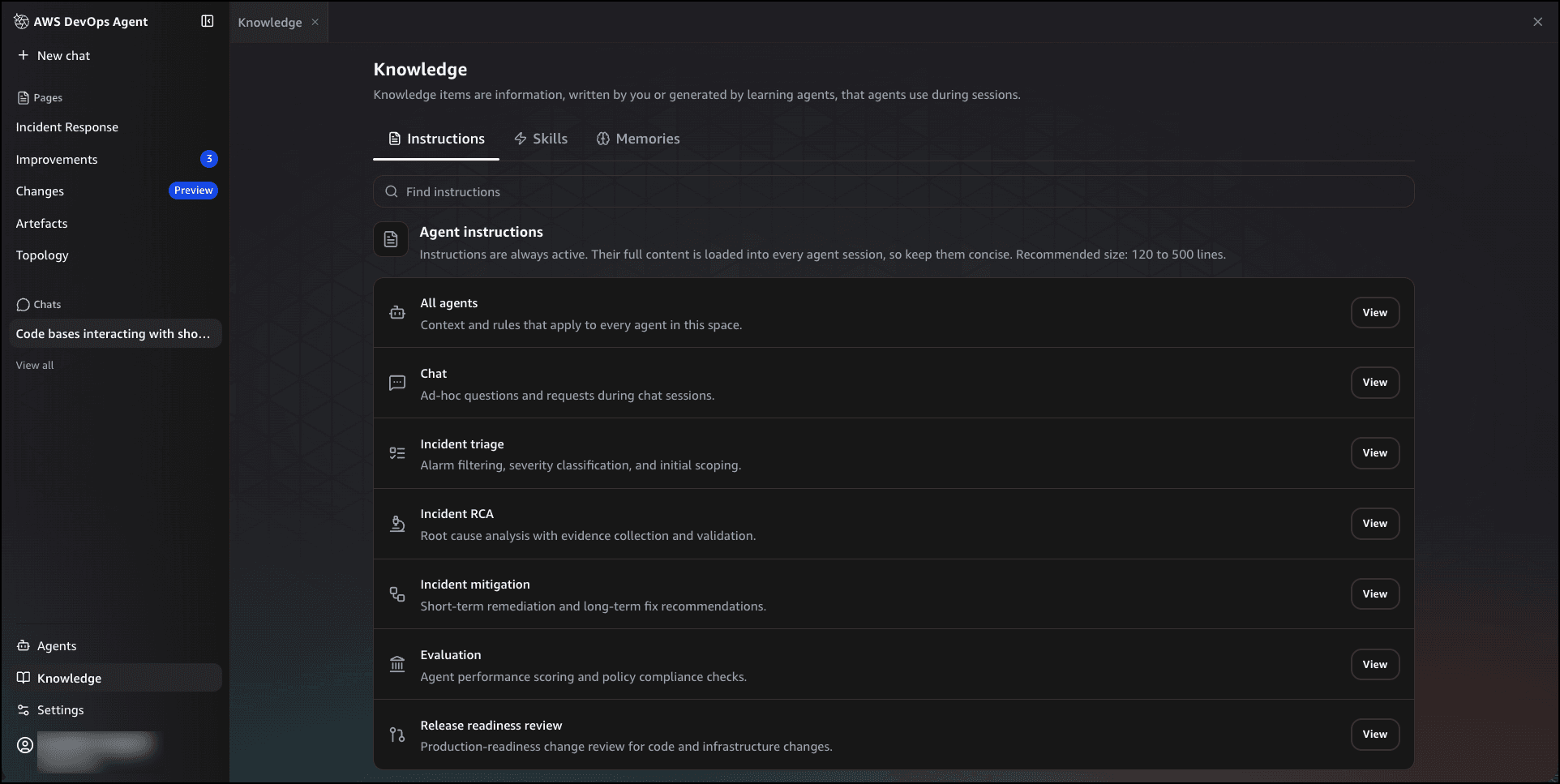Click the Agent instructions document icon
The image size is (1560, 784).
click(391, 239)
